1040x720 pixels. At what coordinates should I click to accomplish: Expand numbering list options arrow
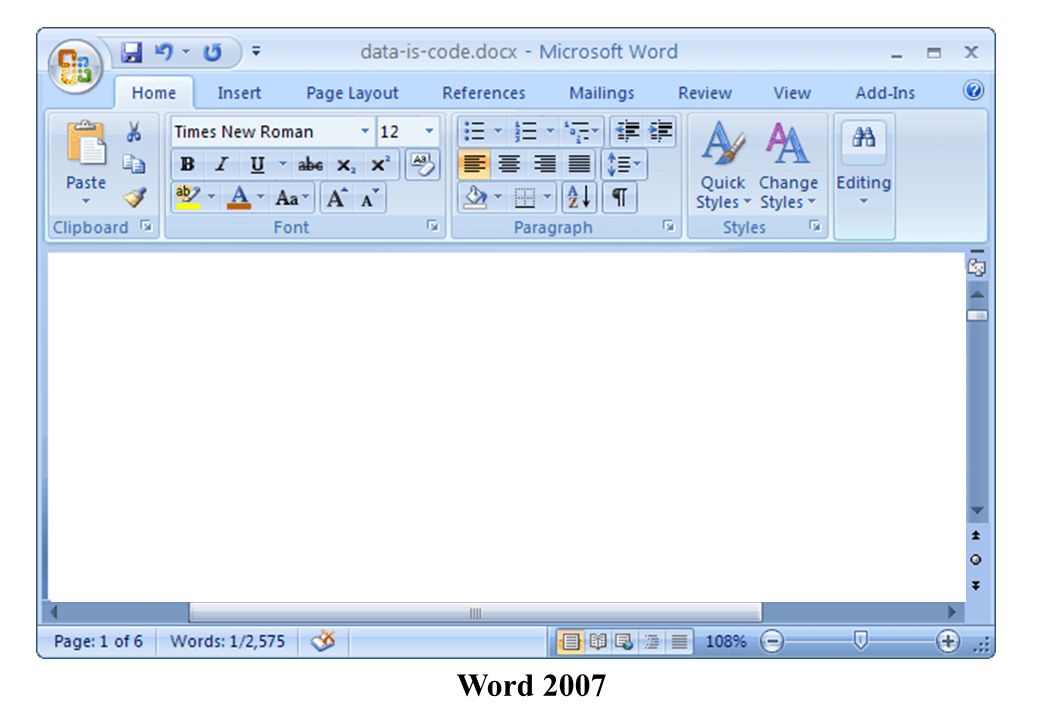(549, 131)
